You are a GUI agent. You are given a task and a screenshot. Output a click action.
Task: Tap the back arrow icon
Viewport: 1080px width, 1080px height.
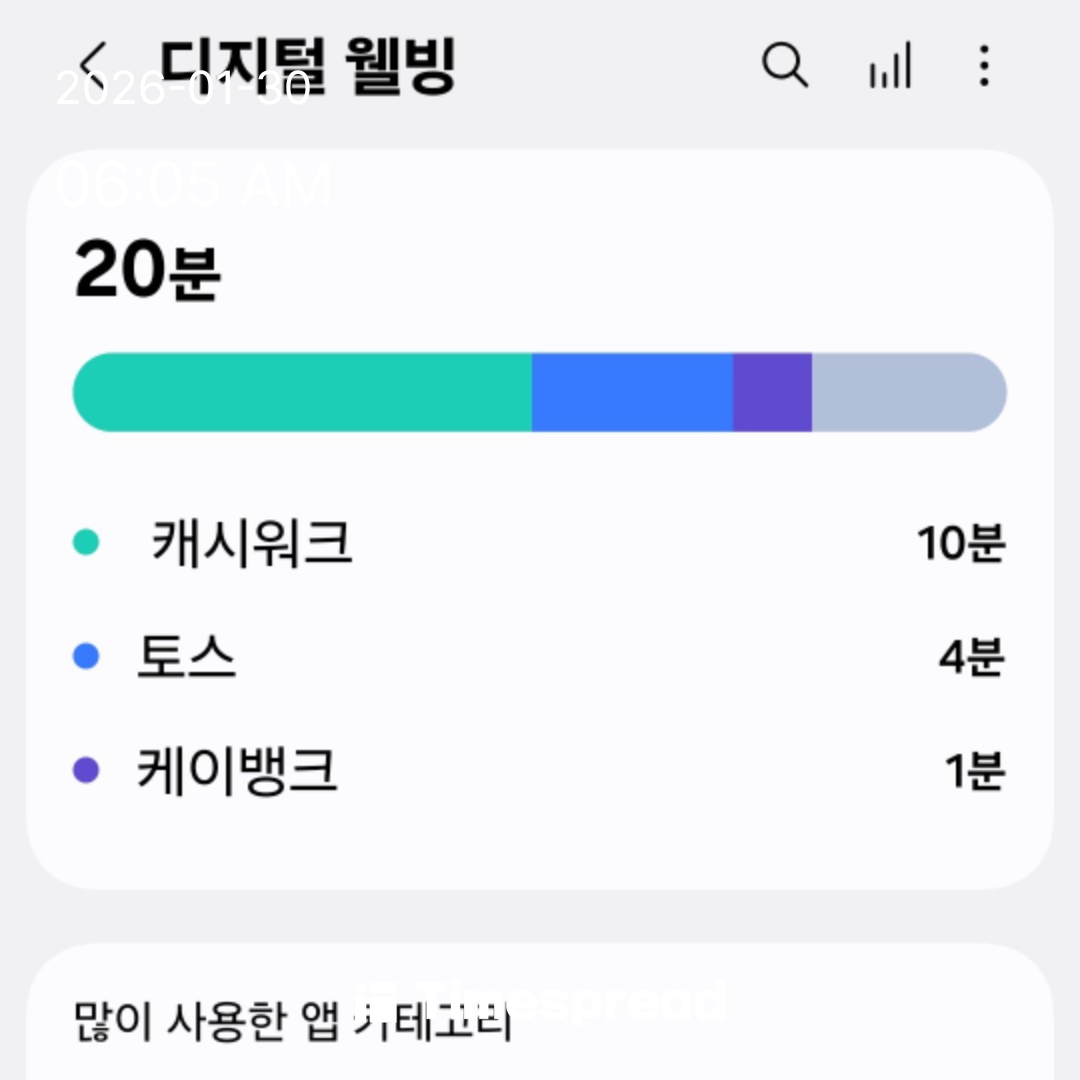(x=93, y=66)
